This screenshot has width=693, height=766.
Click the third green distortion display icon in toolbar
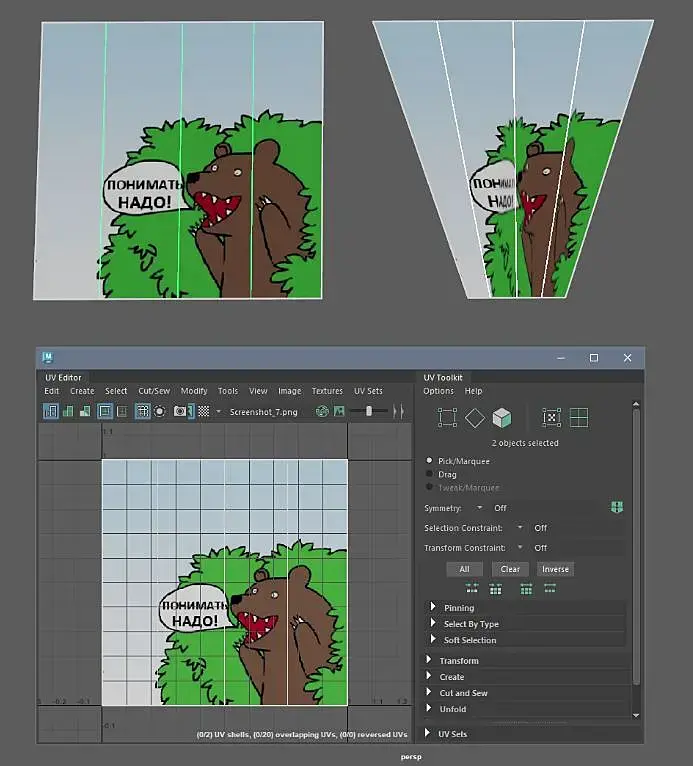[x=85, y=411]
